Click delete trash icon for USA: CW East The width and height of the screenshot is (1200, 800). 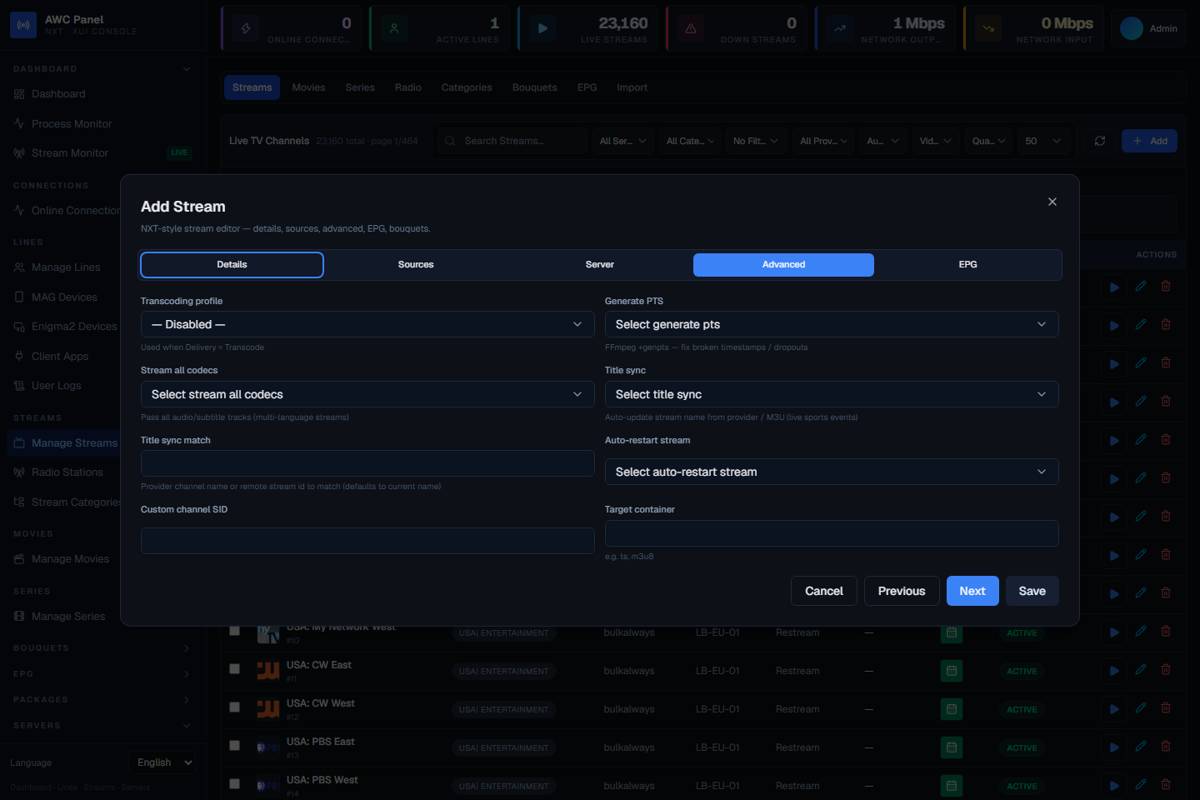(1166, 670)
